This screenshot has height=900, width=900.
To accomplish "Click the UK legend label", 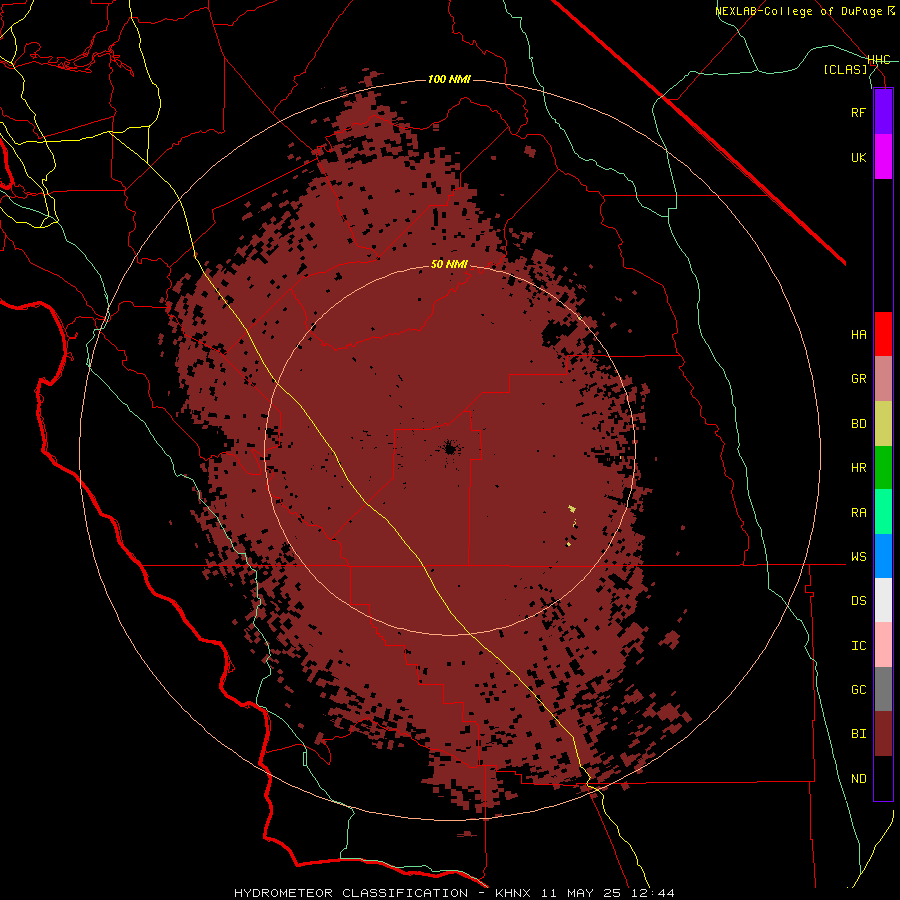I will point(858,157).
